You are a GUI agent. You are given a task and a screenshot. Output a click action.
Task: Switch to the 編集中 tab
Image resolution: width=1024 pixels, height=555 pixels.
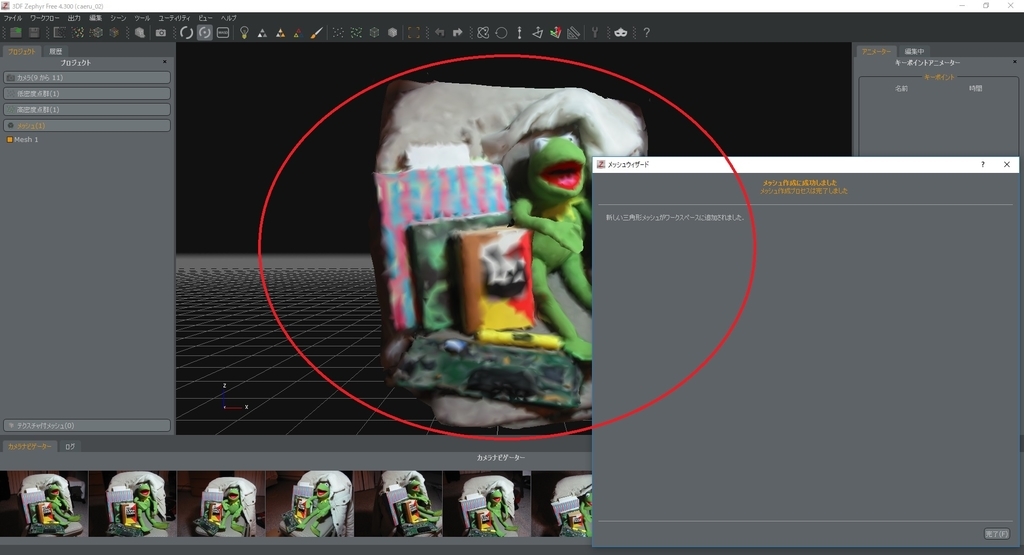[x=914, y=51]
